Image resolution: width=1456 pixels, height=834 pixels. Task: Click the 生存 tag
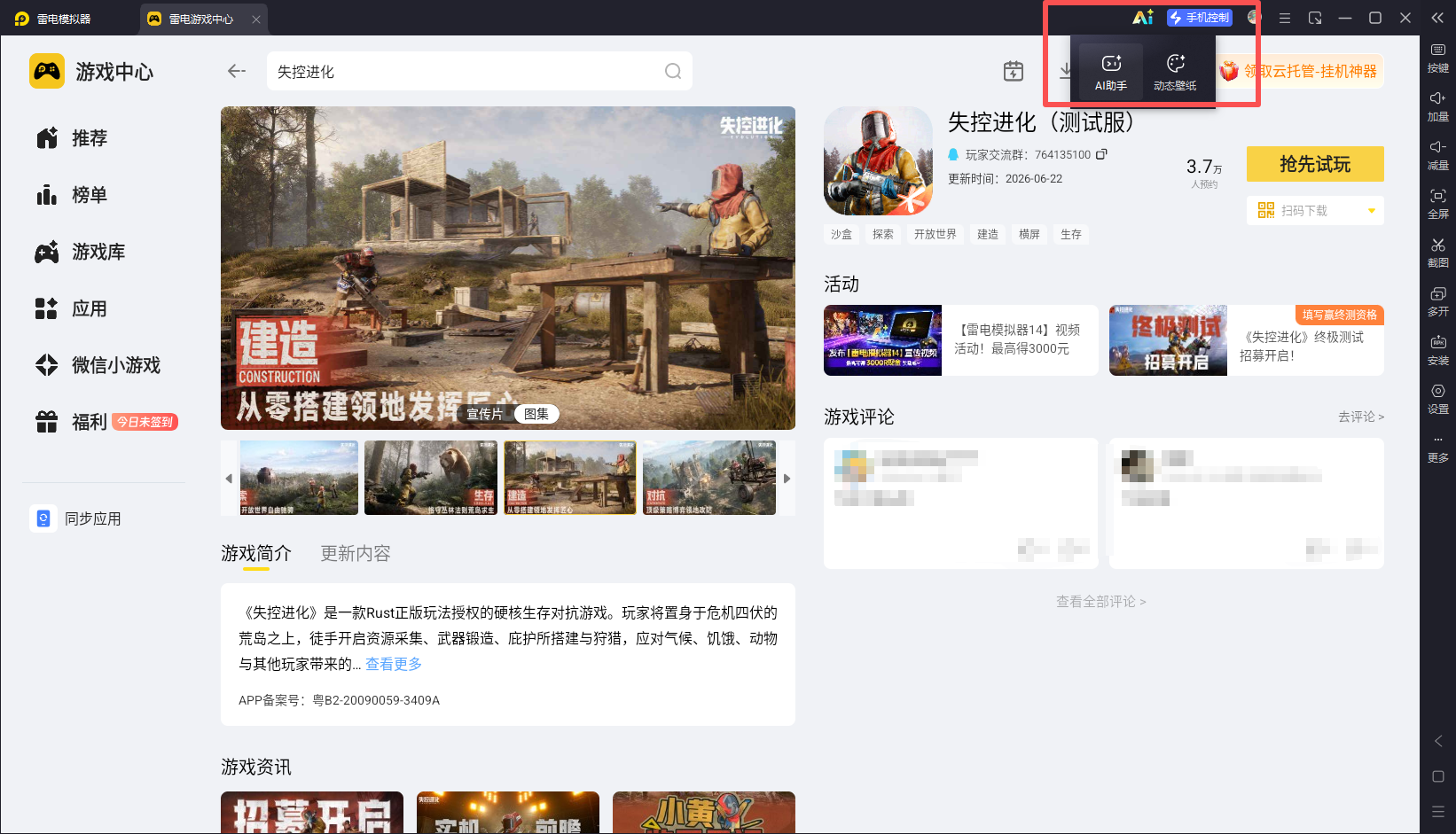[1071, 234]
